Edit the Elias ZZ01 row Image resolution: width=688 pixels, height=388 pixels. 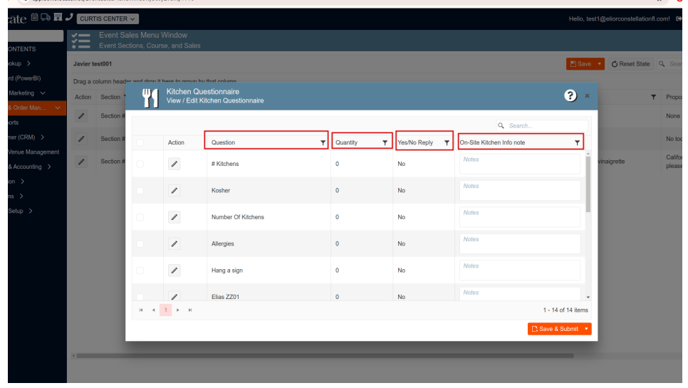[x=174, y=297]
